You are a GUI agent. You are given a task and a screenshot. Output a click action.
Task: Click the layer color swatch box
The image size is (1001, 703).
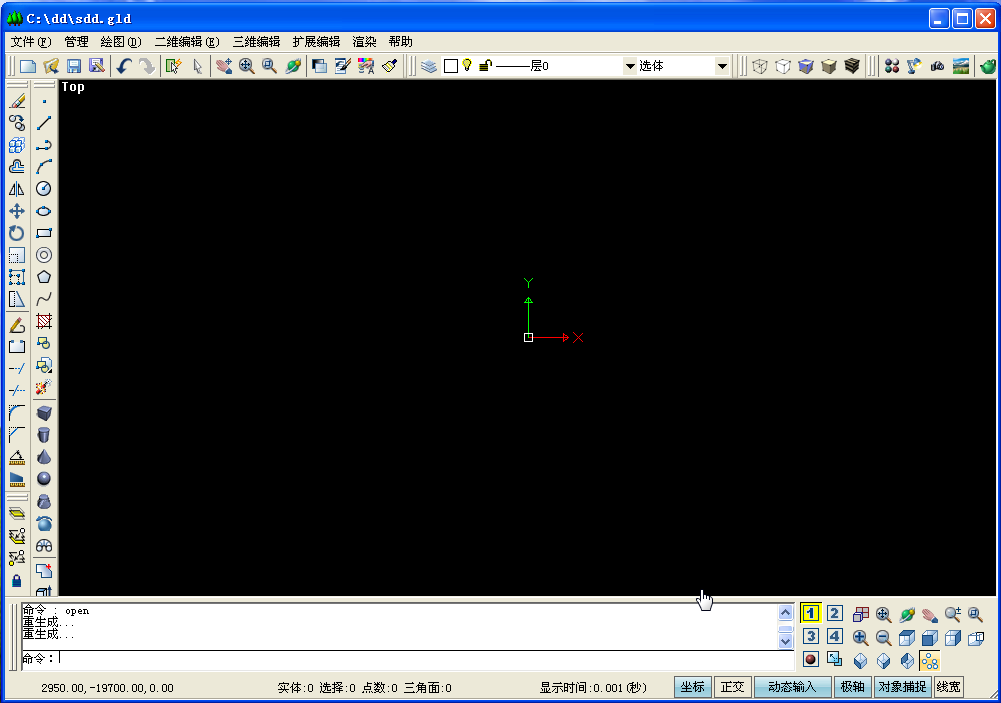451,66
